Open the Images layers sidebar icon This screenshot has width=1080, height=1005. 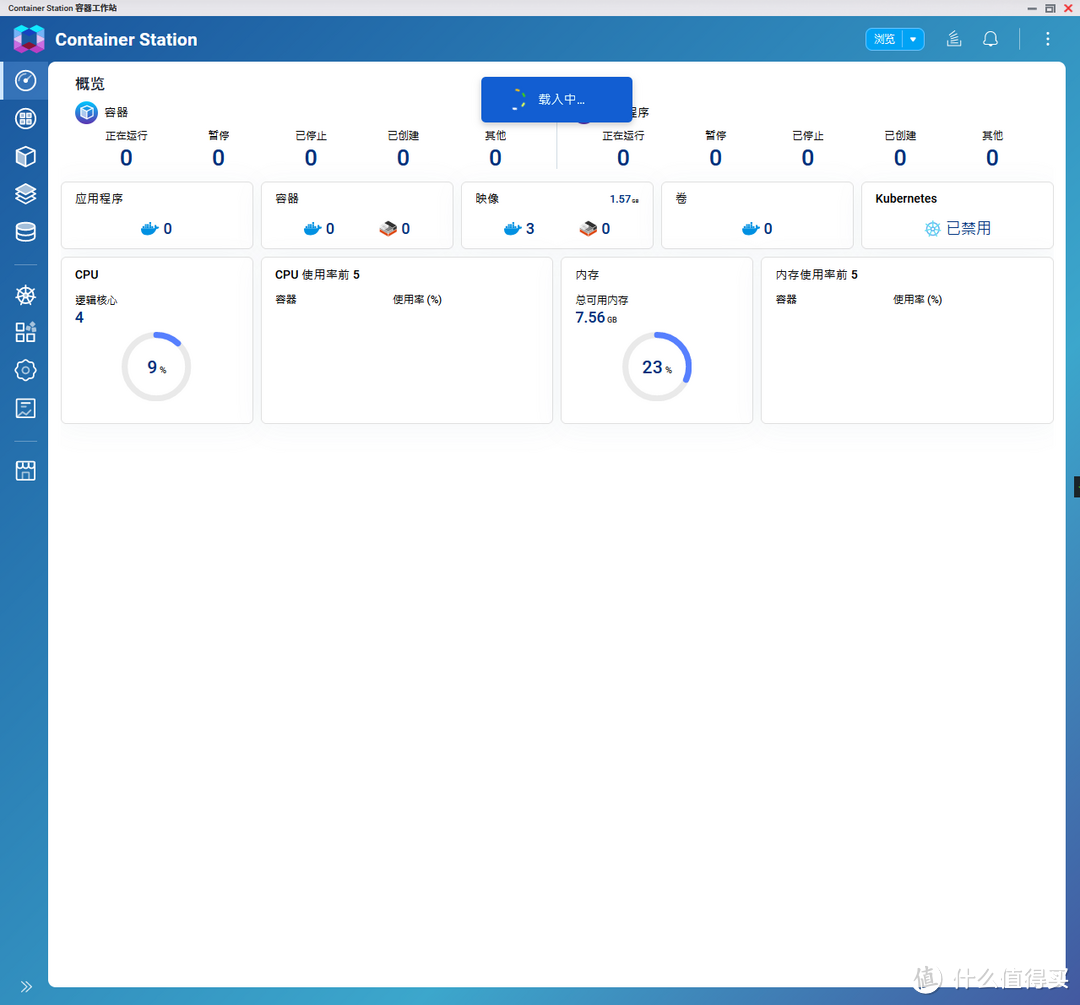click(25, 194)
